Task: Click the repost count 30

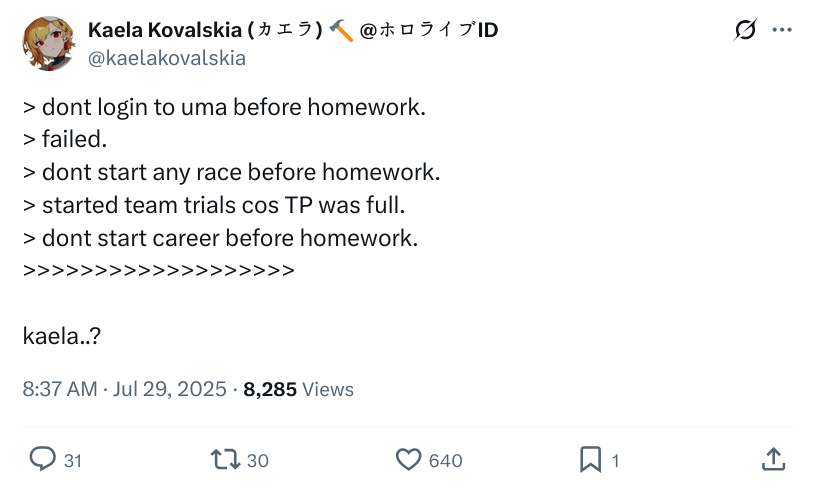Action: (x=257, y=460)
